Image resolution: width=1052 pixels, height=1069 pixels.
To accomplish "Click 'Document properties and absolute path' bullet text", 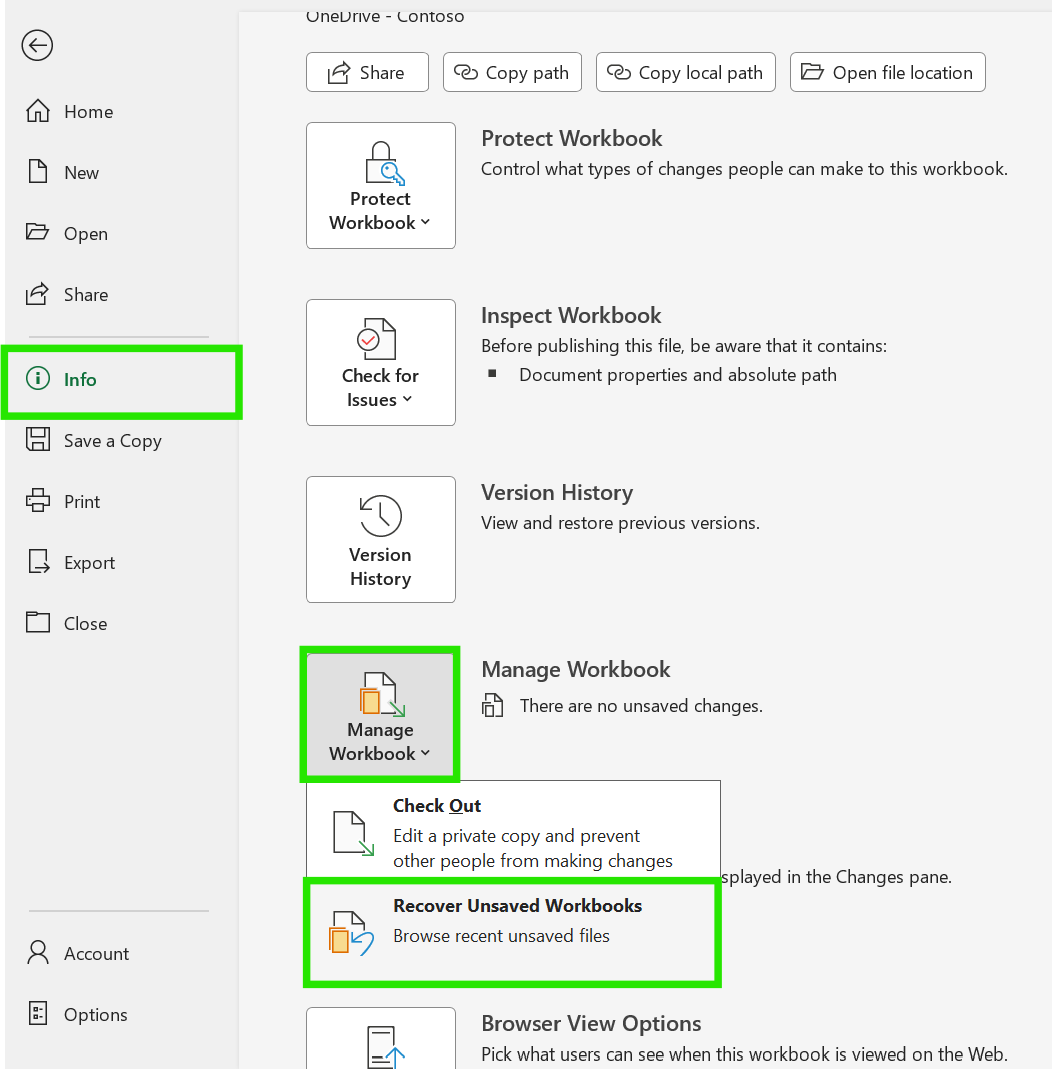I will point(678,375).
